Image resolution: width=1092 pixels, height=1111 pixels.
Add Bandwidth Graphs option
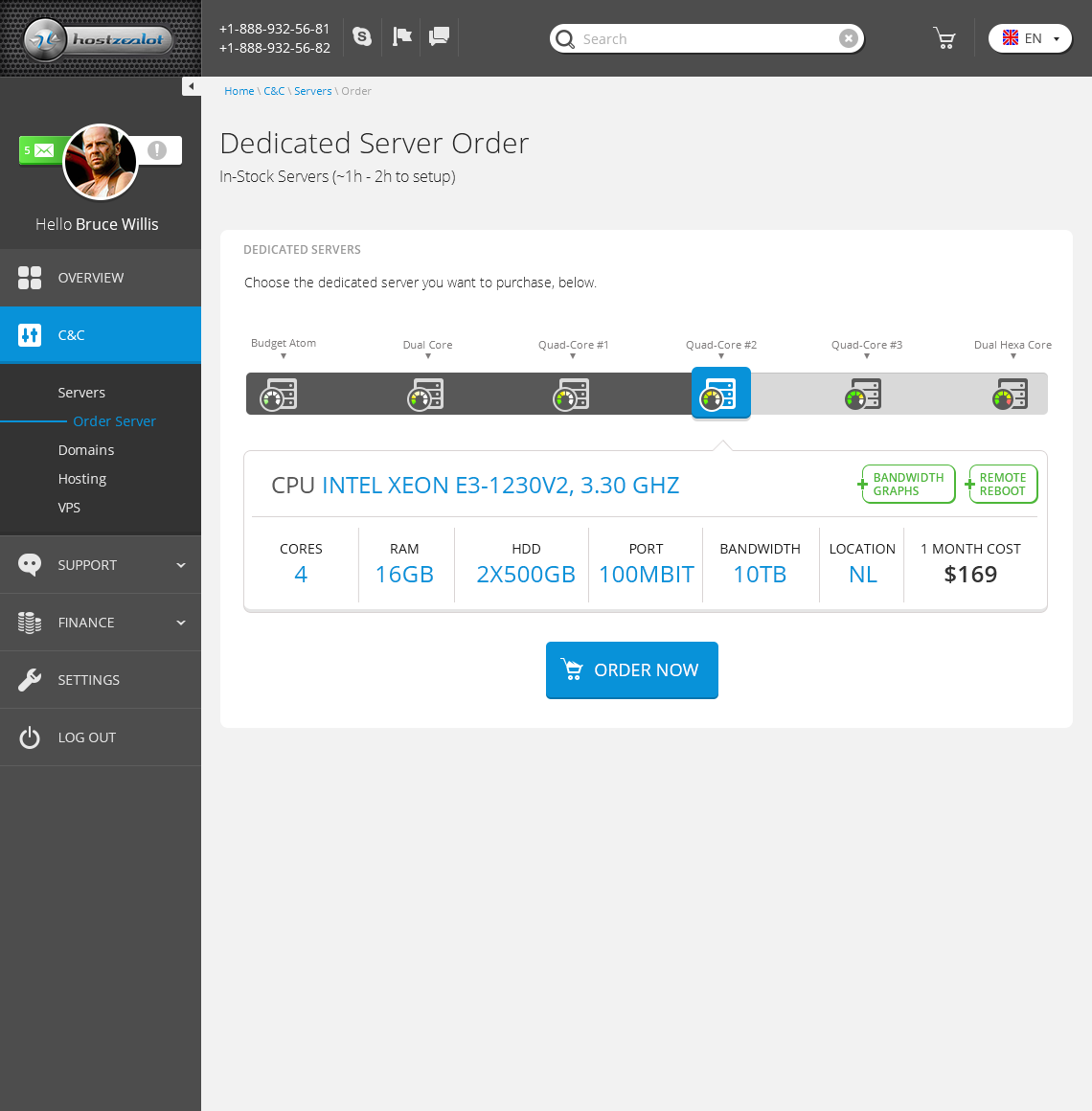coord(908,485)
